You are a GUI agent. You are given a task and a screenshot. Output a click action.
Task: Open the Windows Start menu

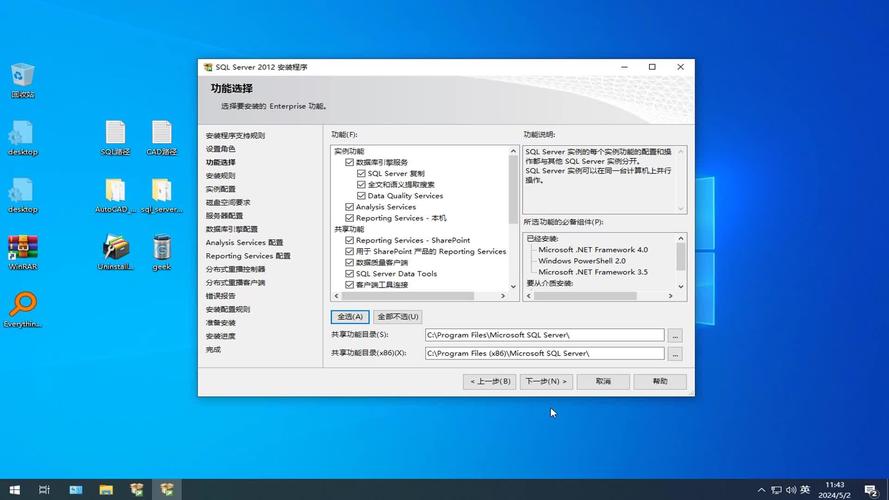tap(15, 490)
